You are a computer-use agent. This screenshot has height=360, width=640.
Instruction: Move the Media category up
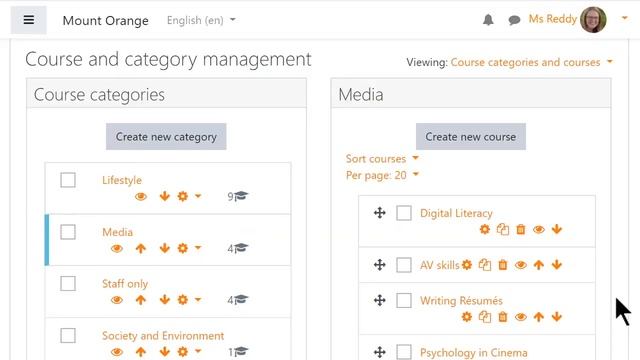click(x=141, y=248)
